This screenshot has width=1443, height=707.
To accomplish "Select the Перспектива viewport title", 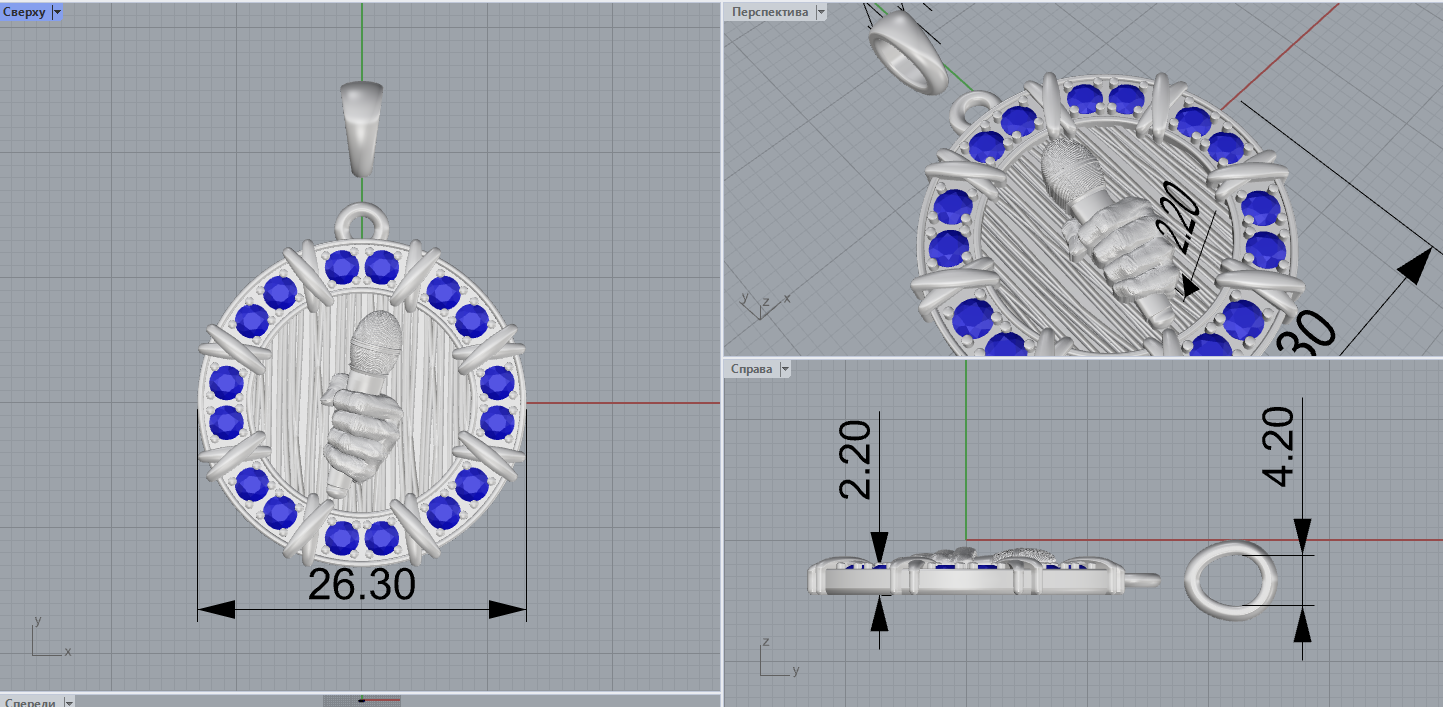I will (x=769, y=12).
